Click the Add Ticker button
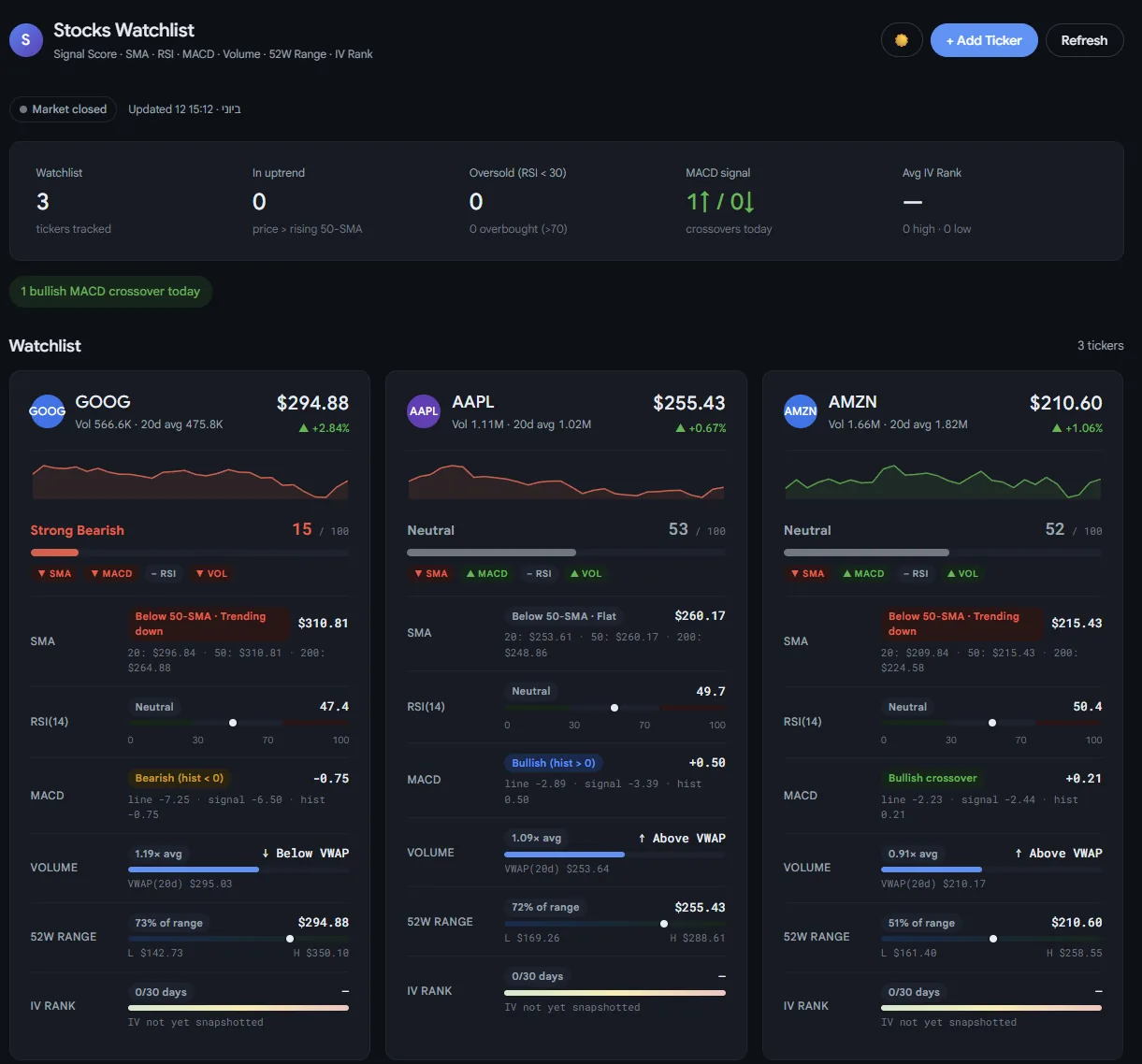The height and width of the screenshot is (1064, 1142). point(984,40)
